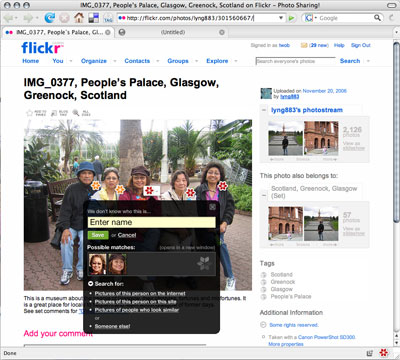This screenshot has height=360, width=400.
Task: Open the You menu dropdown arrow
Action: coord(70,61)
